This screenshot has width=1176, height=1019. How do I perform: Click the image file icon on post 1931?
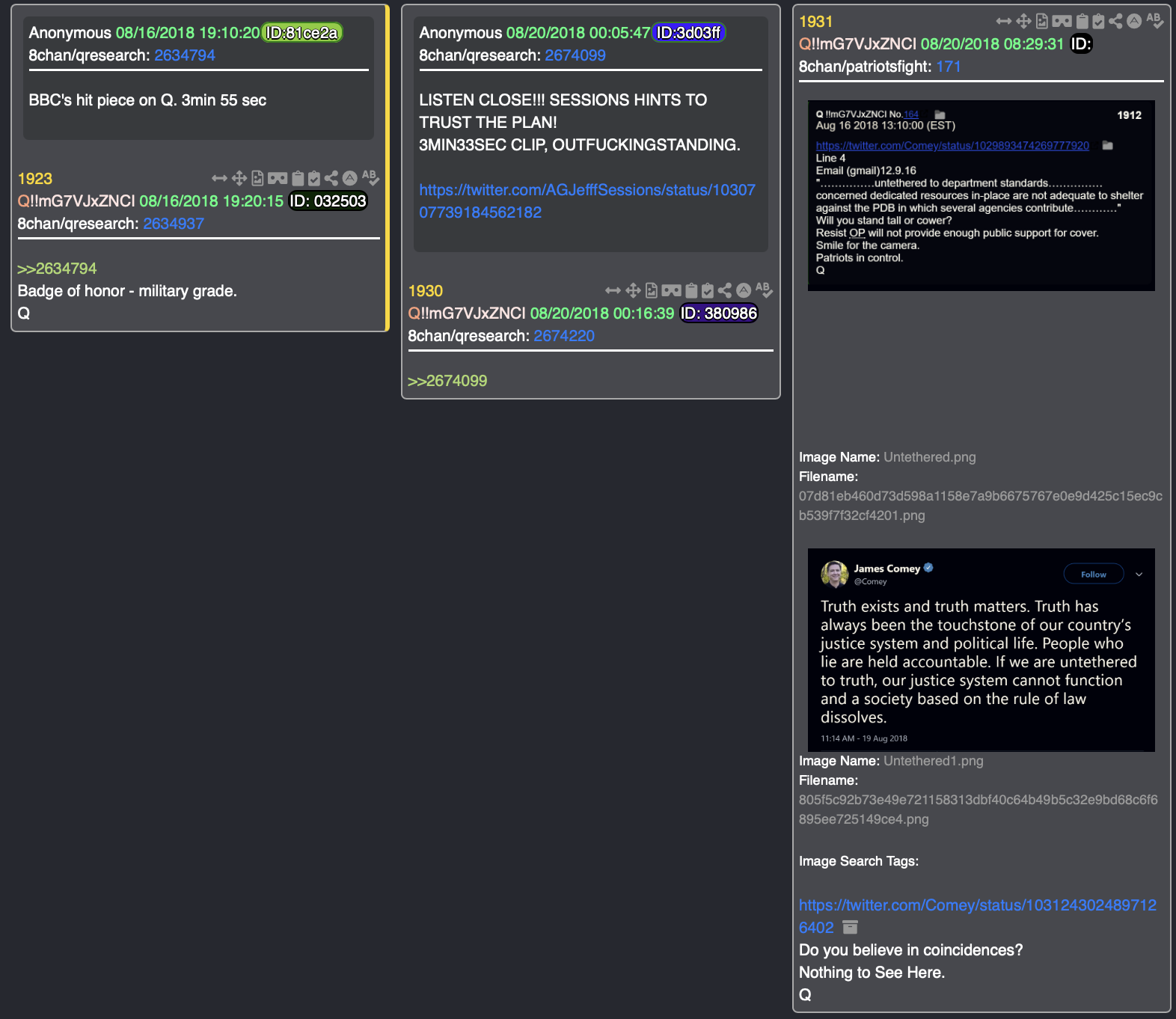pos(1041,21)
